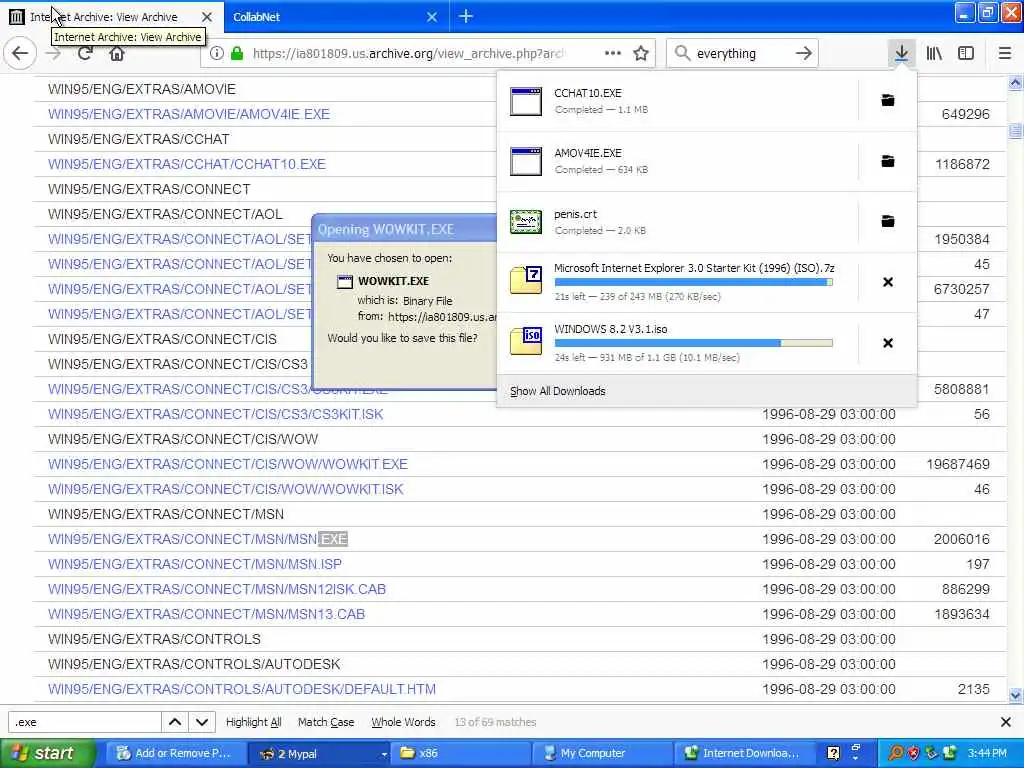Toggle Highlight All in find bar

point(253,722)
